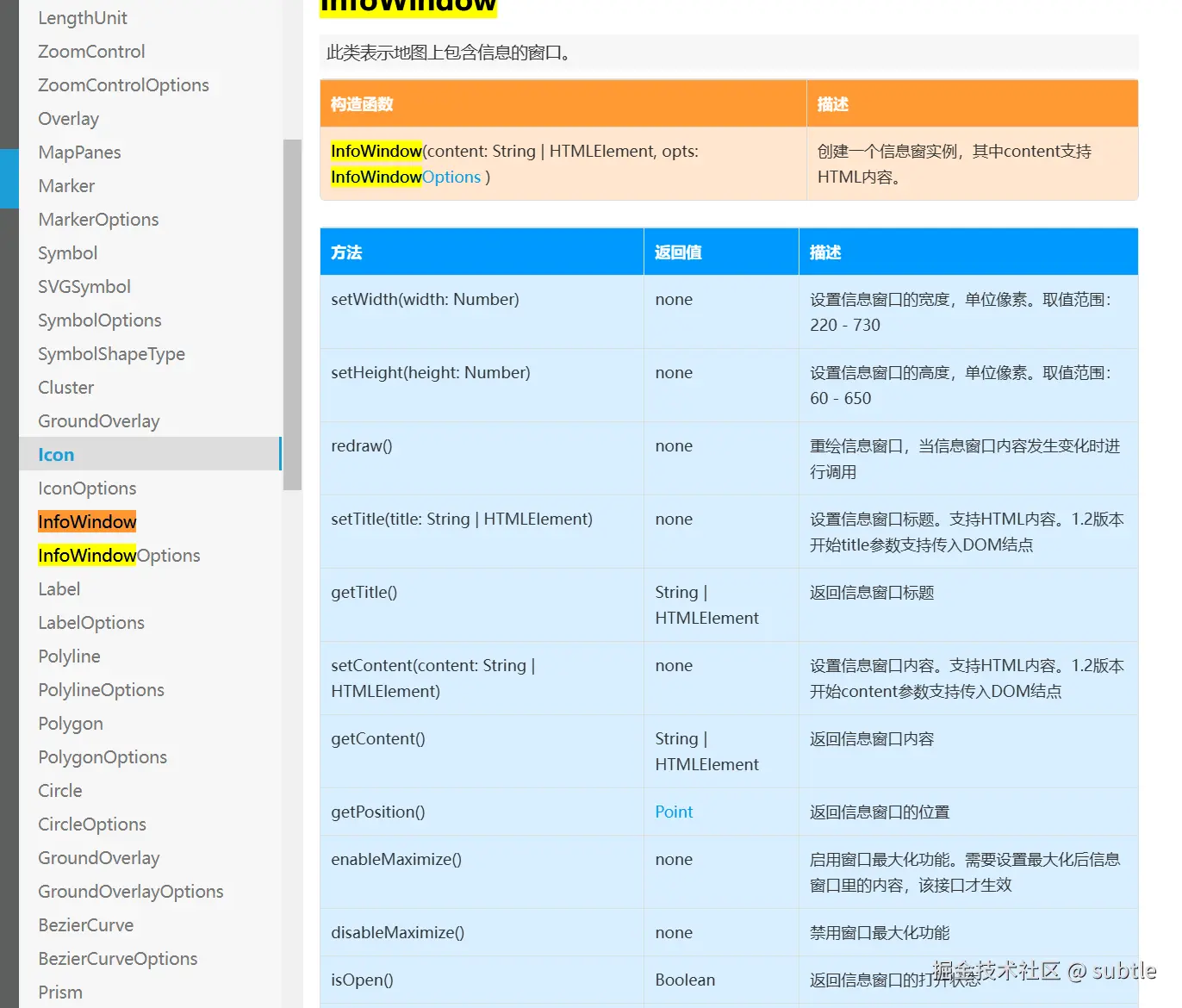Follow the InfoWindowOptions link in constructor

point(406,177)
